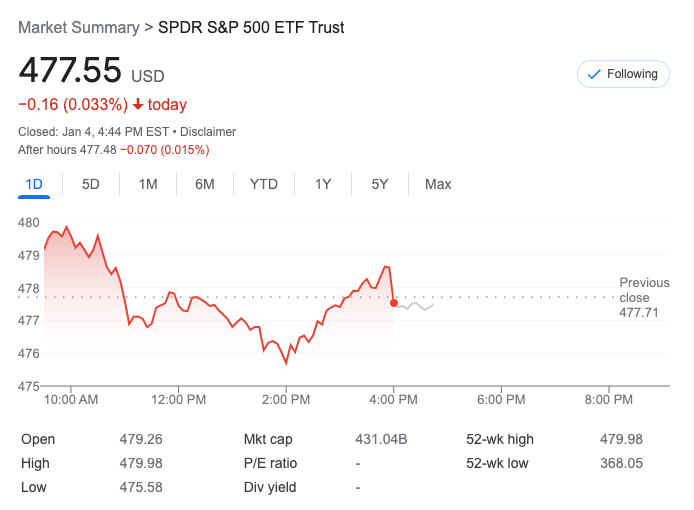The image size is (694, 510).
Task: Click the red closing price dot
Action: [x=394, y=303]
